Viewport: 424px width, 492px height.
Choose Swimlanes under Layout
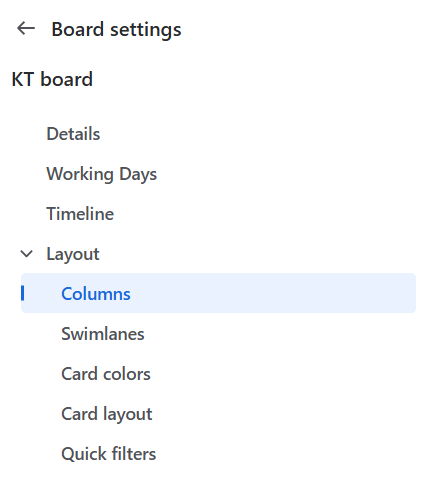coord(103,334)
